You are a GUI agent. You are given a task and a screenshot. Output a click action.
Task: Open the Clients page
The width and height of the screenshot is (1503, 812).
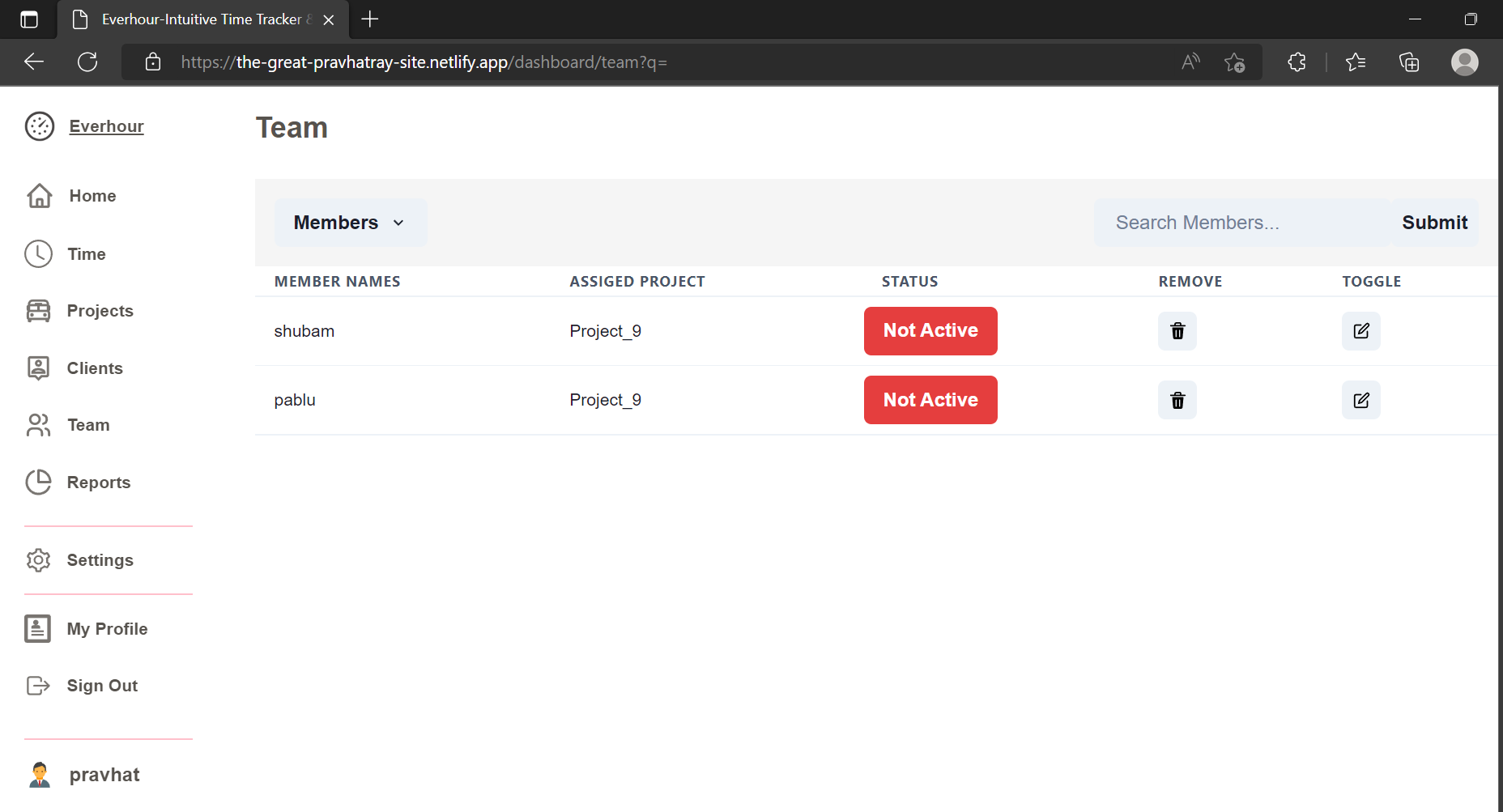coord(95,368)
